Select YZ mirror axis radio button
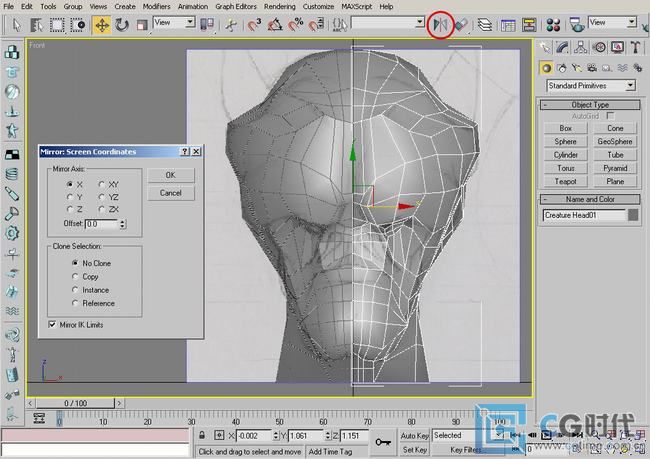This screenshot has height=459, width=650. click(x=102, y=197)
